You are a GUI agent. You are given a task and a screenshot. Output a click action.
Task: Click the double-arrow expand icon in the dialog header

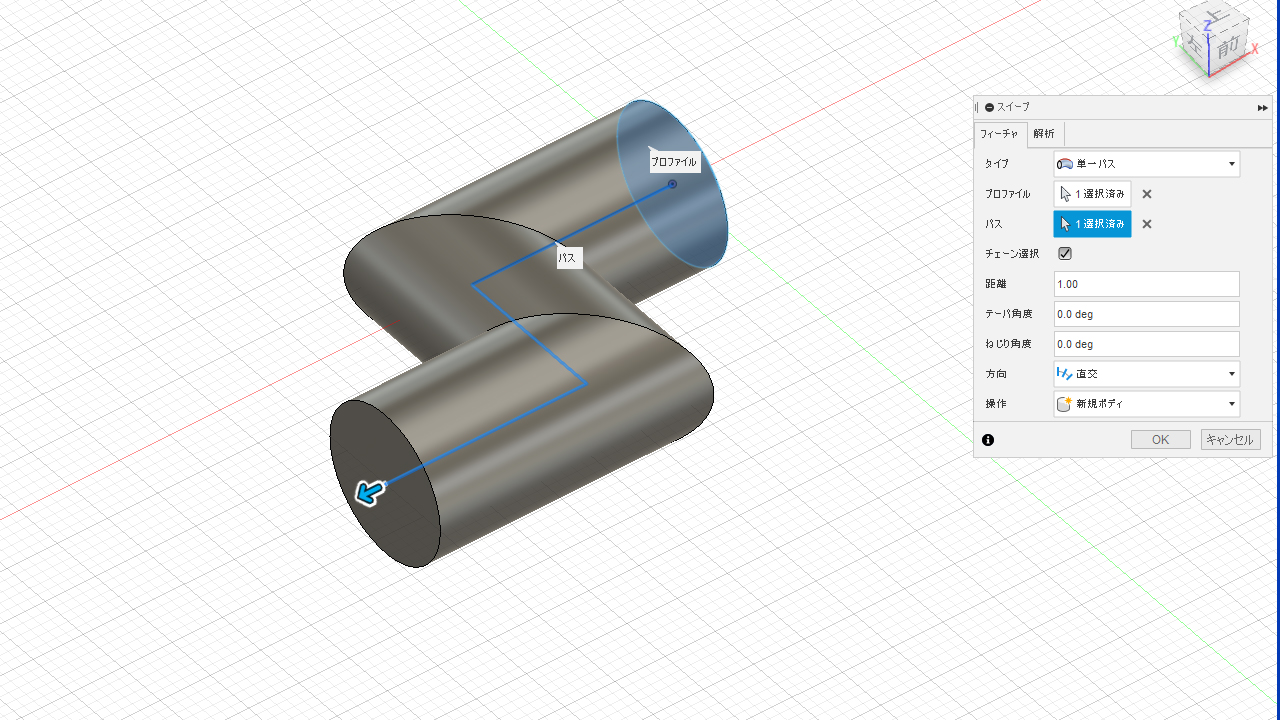click(x=1263, y=107)
